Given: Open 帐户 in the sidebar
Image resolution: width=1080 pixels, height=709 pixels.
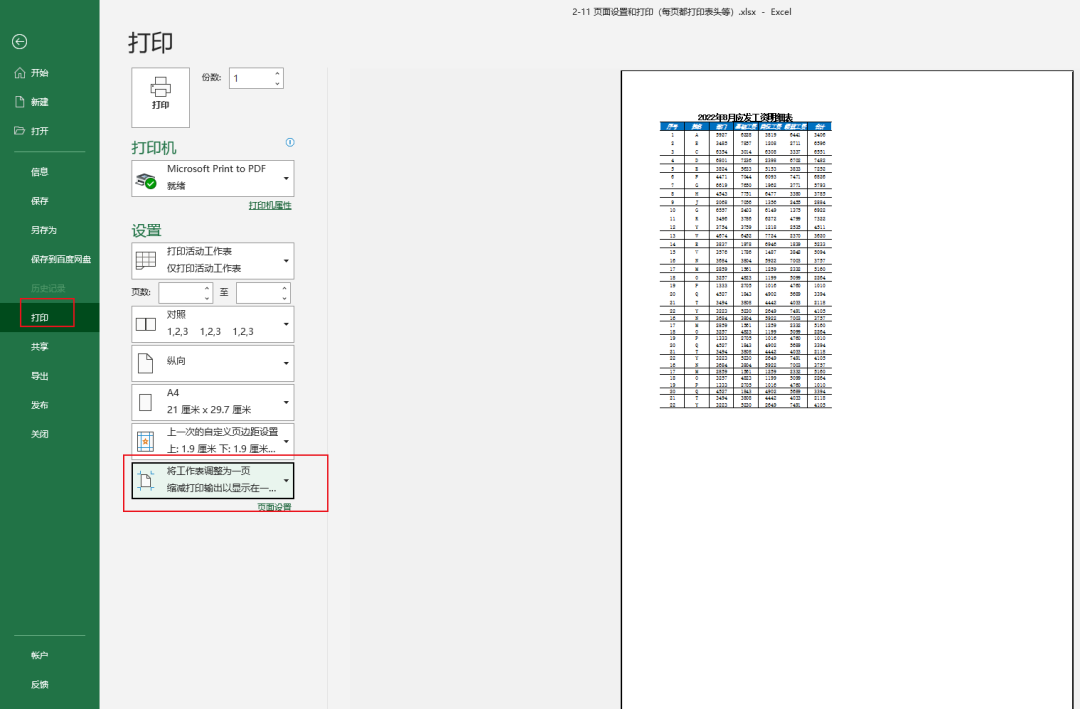Looking at the screenshot, I should pos(40,655).
